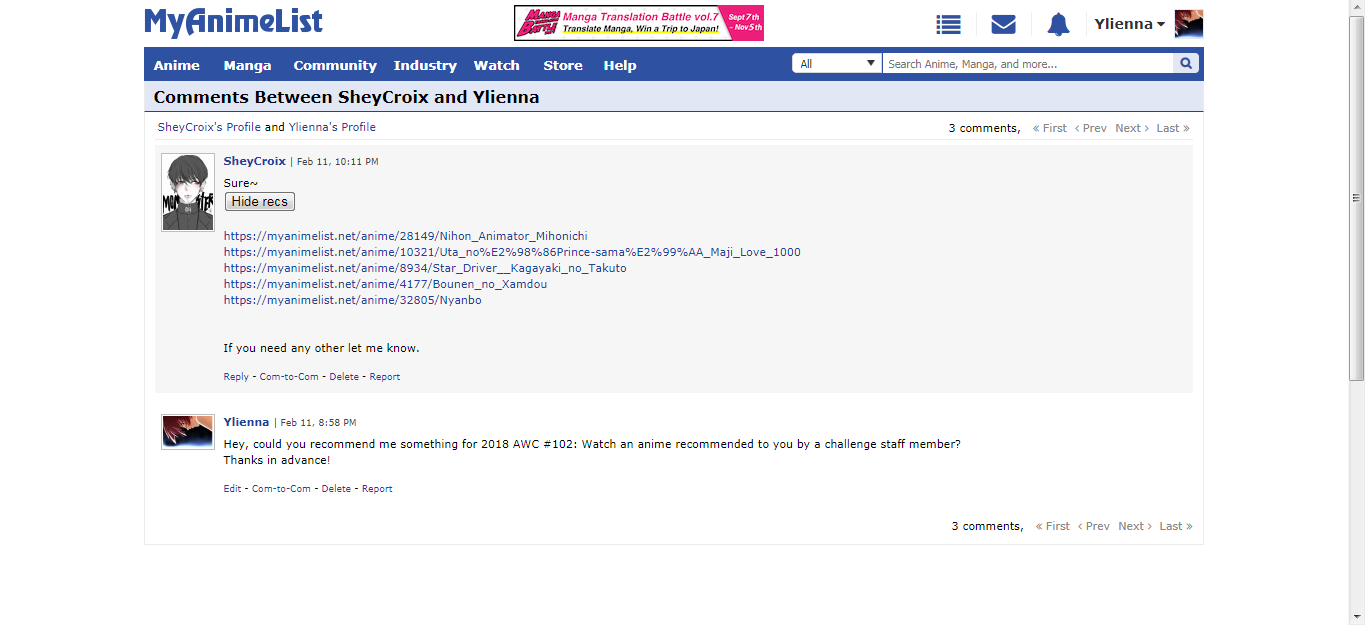Click the page title 'Comments Between SheyCroix and Ylienna'
Image resolution: width=1365 pixels, height=625 pixels.
(346, 97)
